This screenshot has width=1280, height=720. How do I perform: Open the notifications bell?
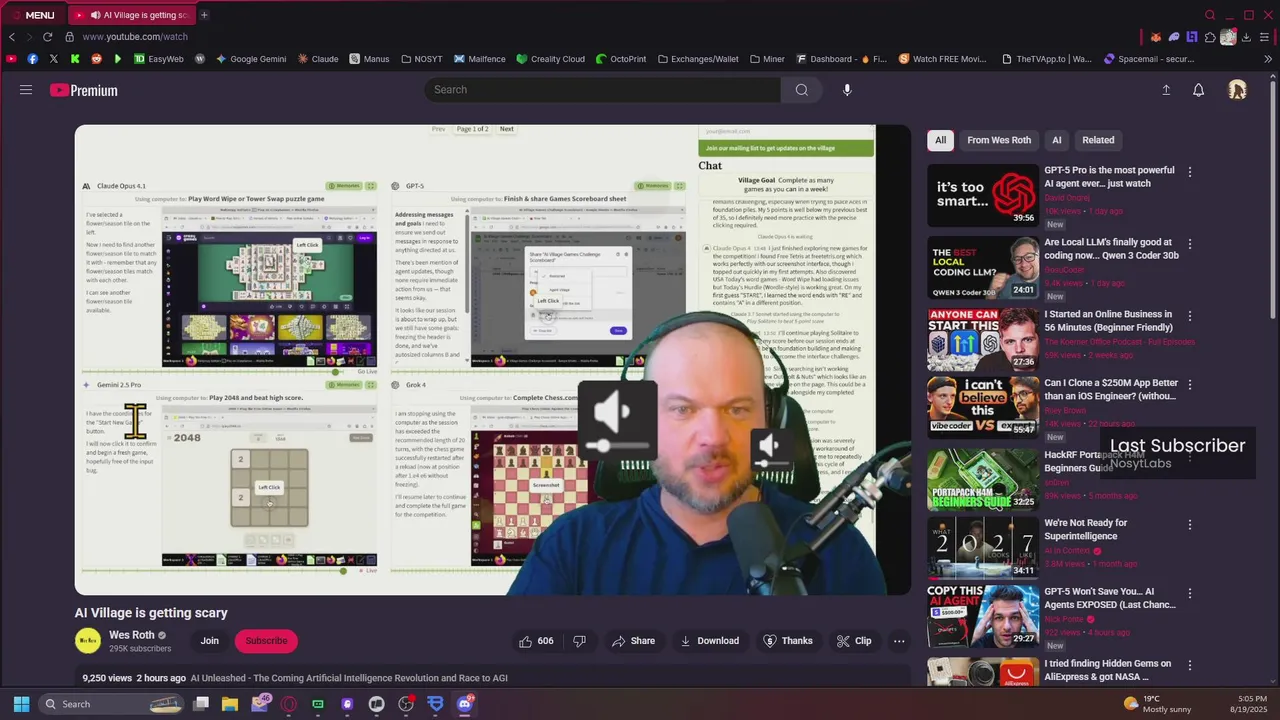(1198, 90)
